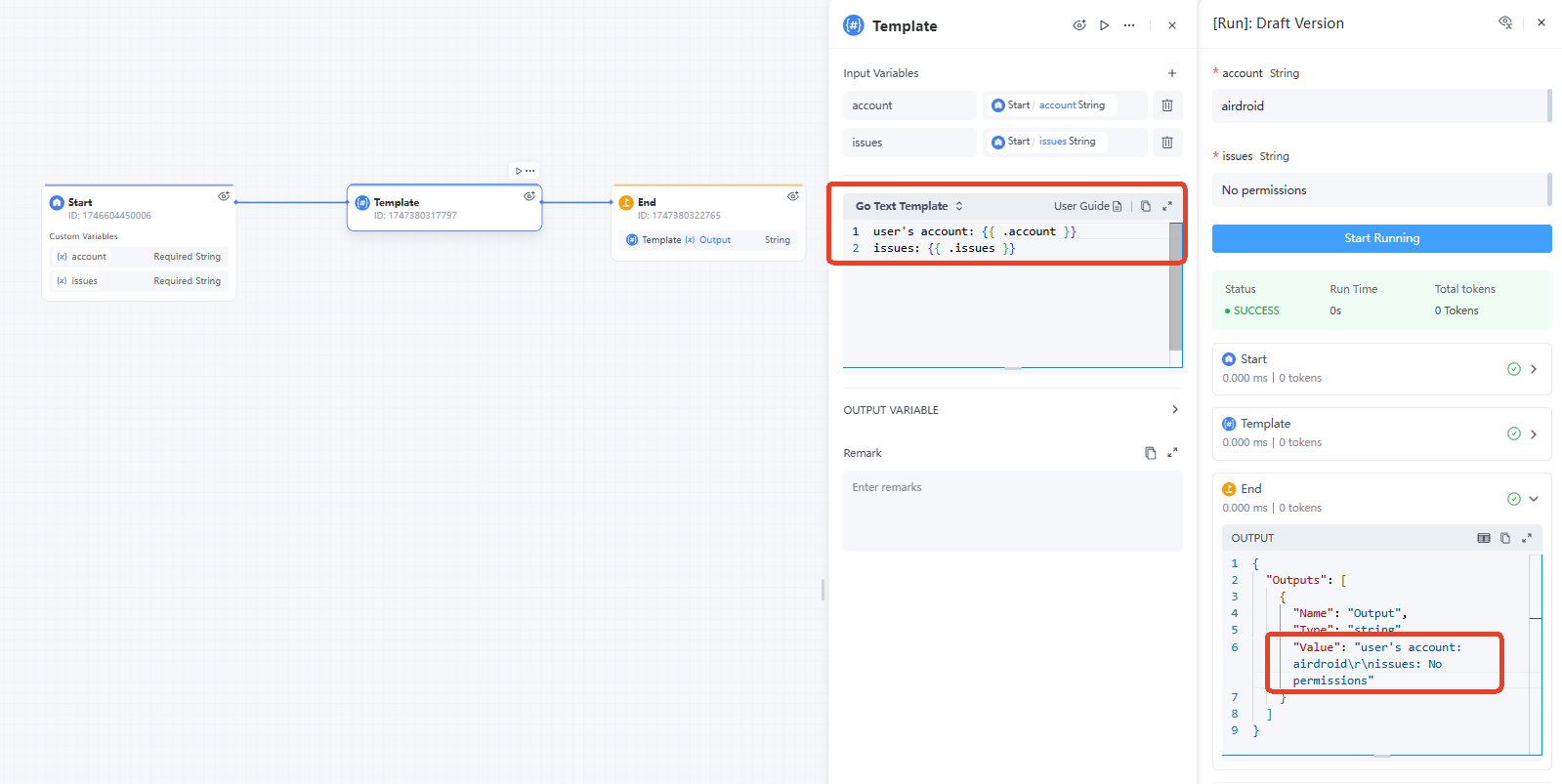Click the Start step icon in run results

point(1229,359)
